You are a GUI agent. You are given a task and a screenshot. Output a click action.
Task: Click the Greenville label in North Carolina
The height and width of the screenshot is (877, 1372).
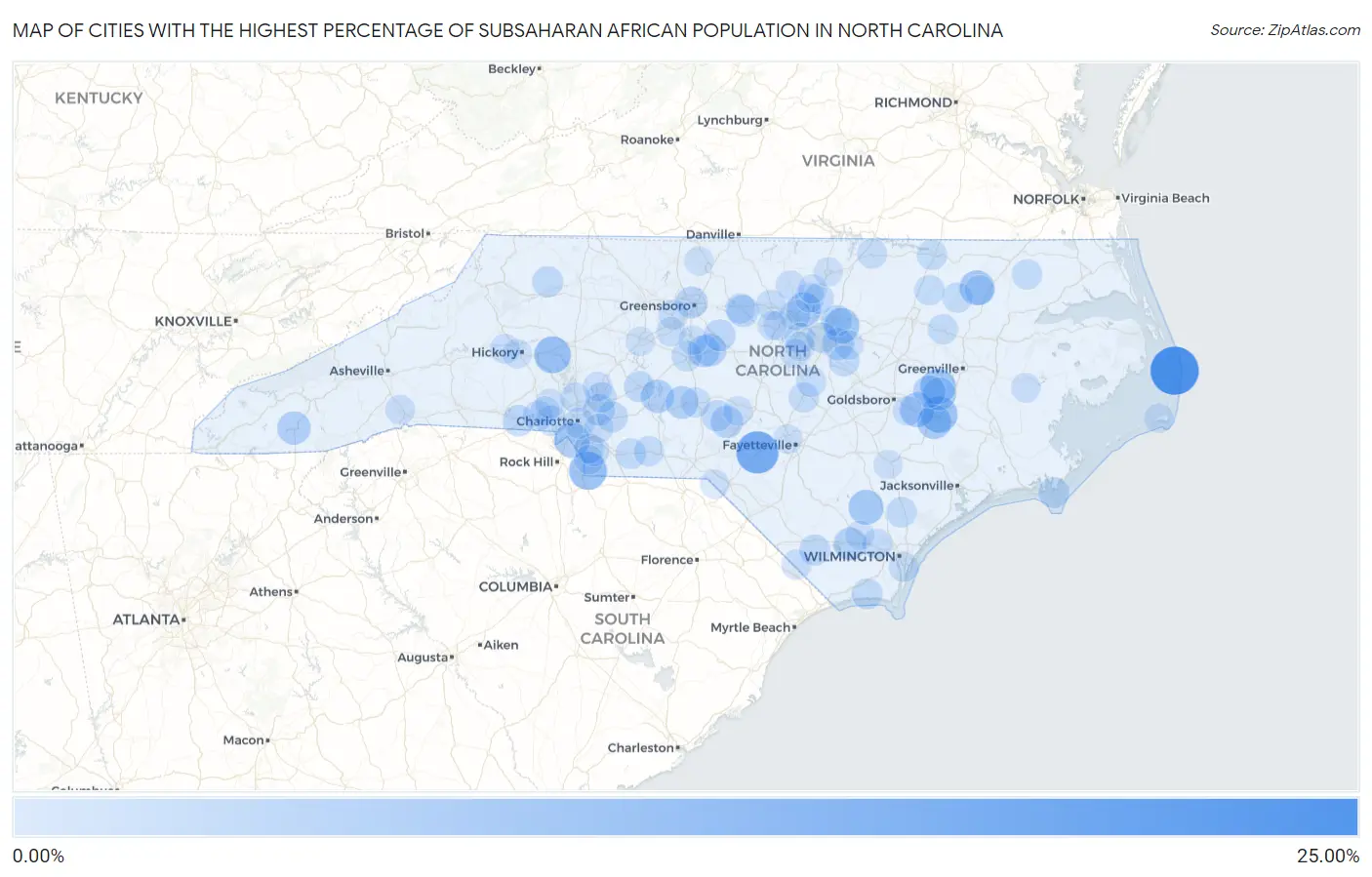pos(931,368)
